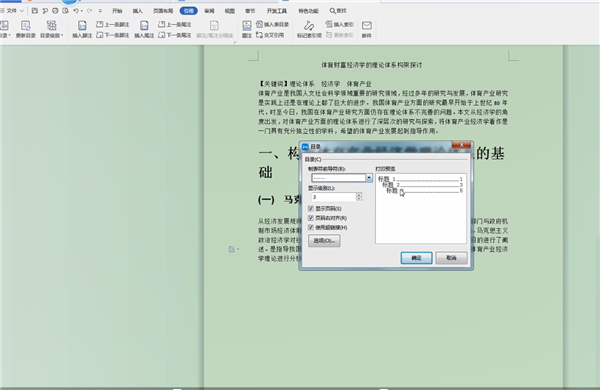Click the 标题 1 preview line
This screenshot has width=600, height=390.
[x=420, y=179]
